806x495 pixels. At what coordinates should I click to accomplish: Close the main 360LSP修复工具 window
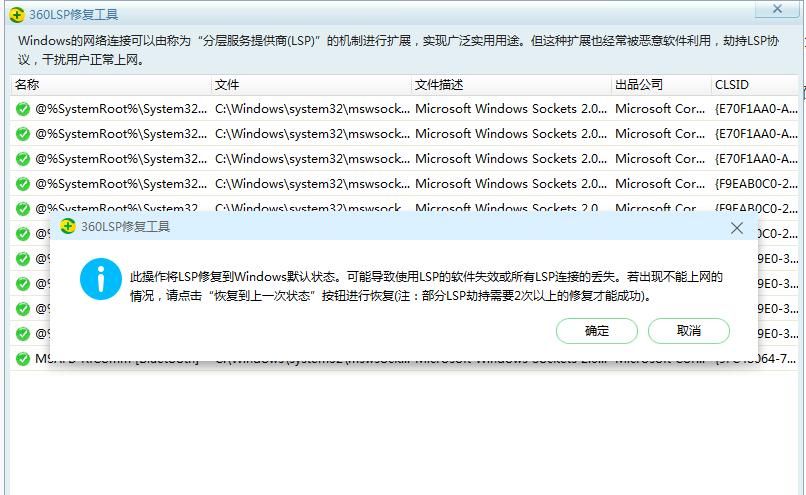pyautogui.click(x=777, y=9)
